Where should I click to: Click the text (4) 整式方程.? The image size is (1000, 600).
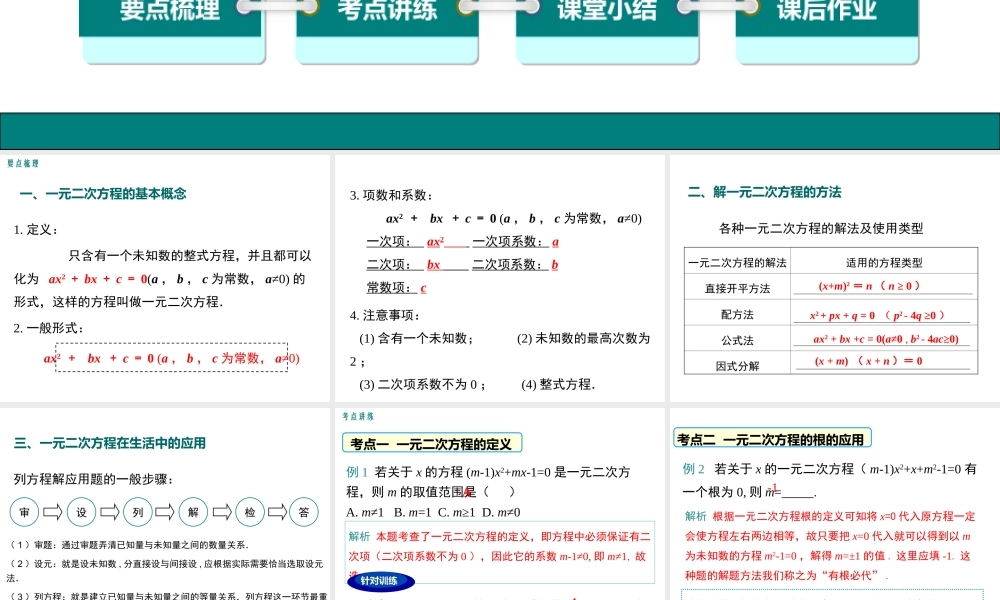tap(558, 384)
